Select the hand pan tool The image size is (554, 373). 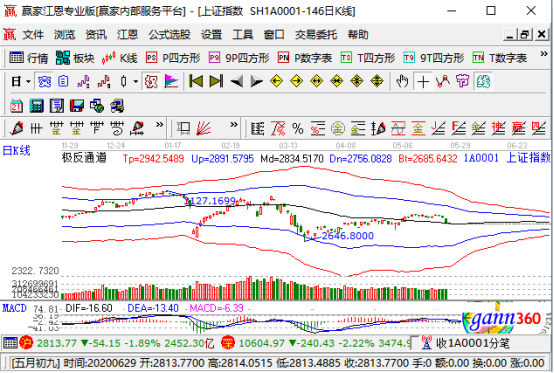coord(402,81)
